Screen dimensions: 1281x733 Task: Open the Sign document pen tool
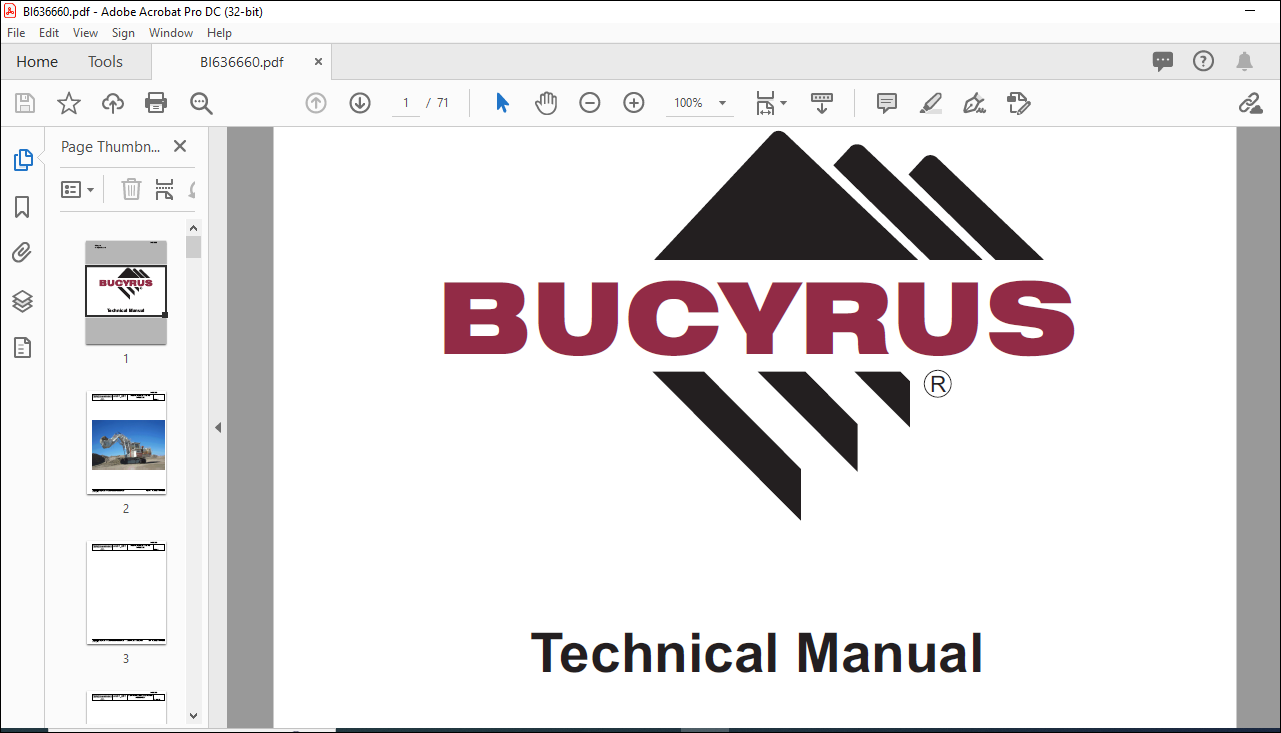[x=974, y=103]
